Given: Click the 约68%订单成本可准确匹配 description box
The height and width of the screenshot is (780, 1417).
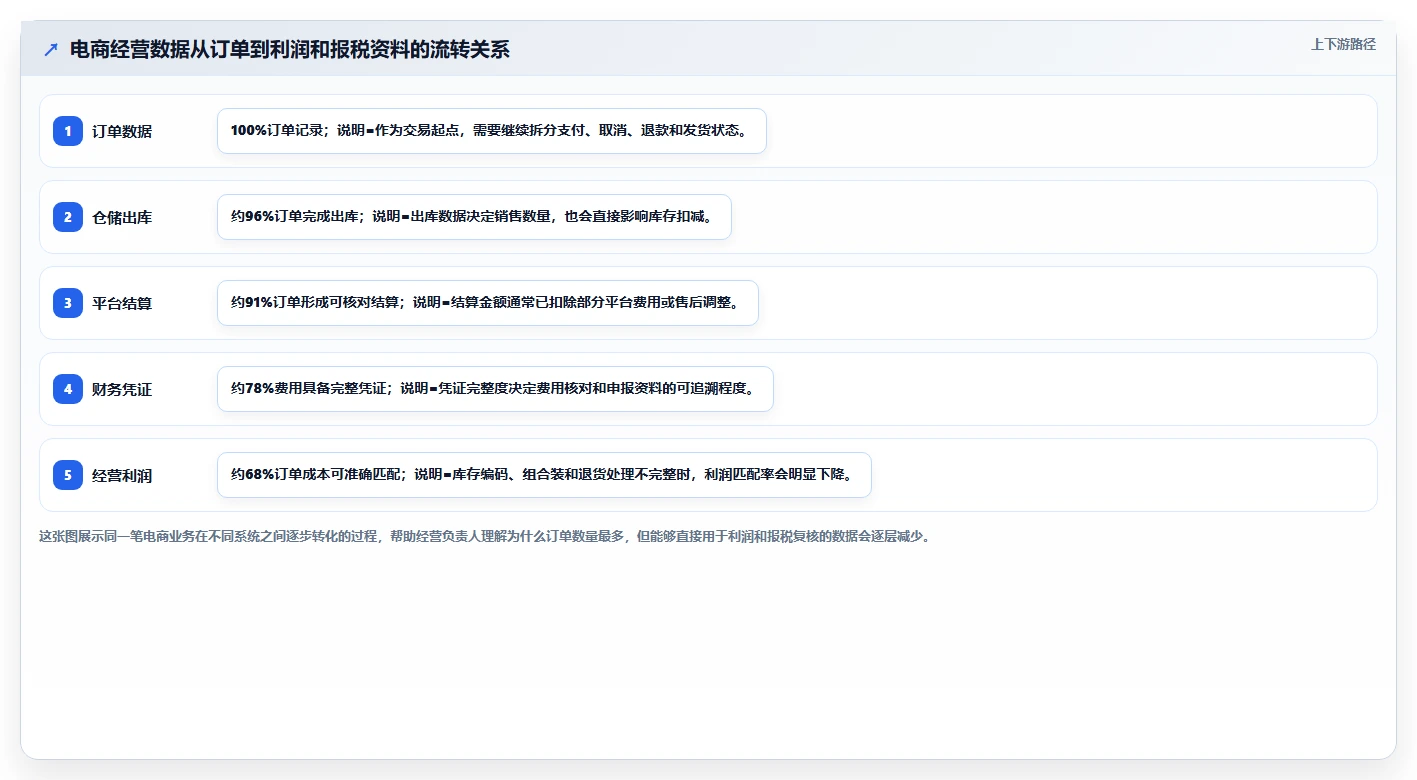Looking at the screenshot, I should (544, 475).
